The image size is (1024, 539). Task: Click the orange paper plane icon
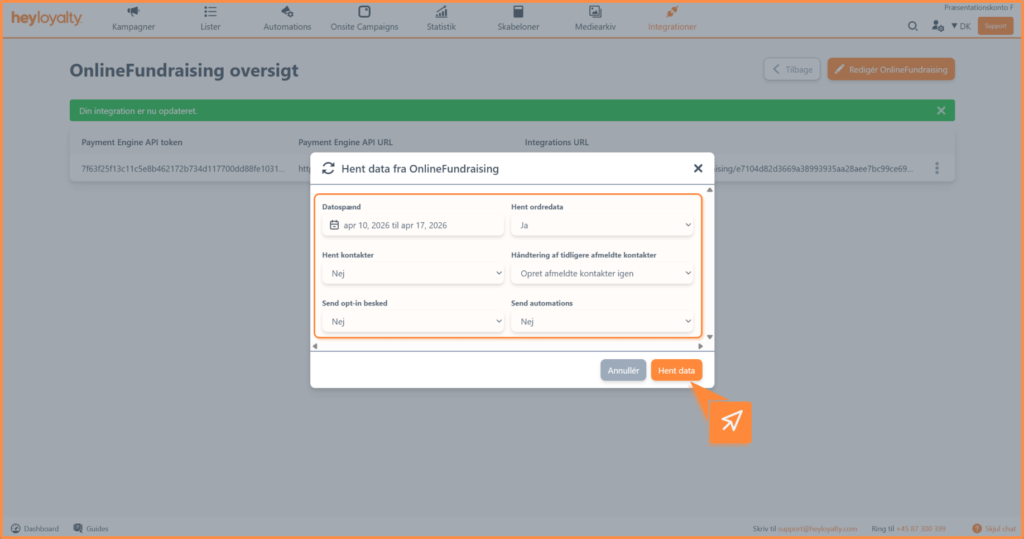[731, 421]
